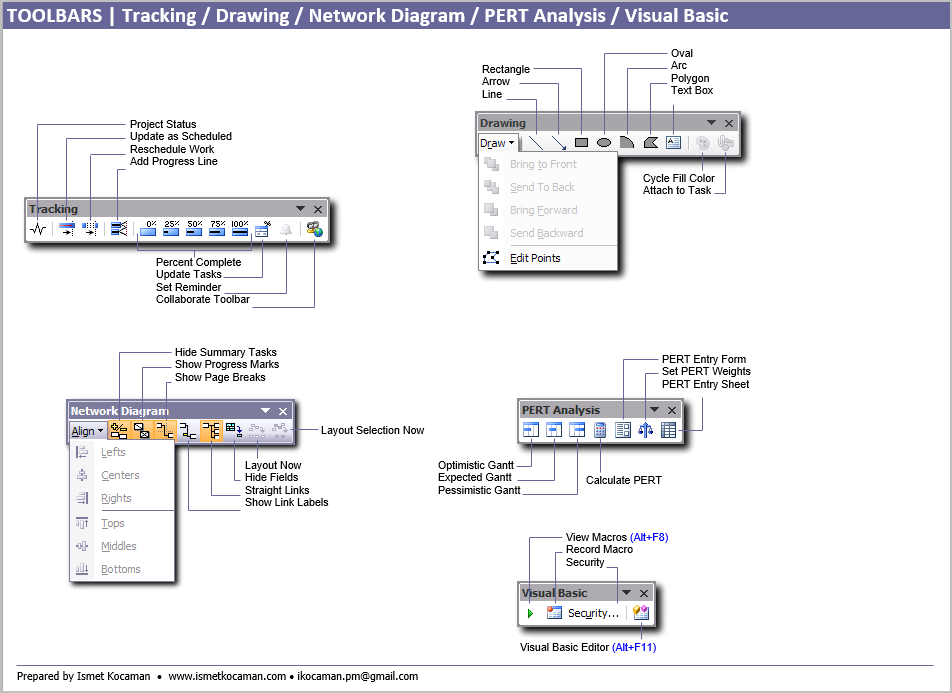The height and width of the screenshot is (693, 952).
Task: Expand the Align dropdown in Network Diagram
Action: pyautogui.click(x=87, y=431)
